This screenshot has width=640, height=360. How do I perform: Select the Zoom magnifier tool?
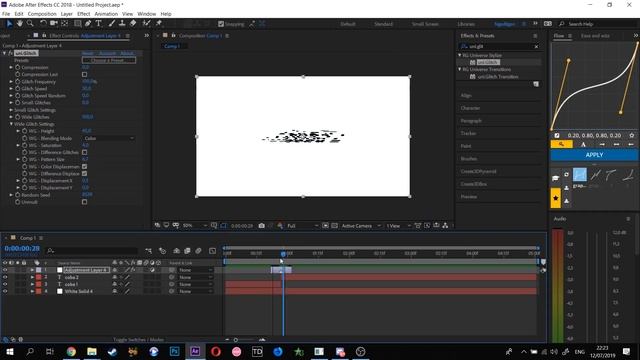tap(30, 24)
